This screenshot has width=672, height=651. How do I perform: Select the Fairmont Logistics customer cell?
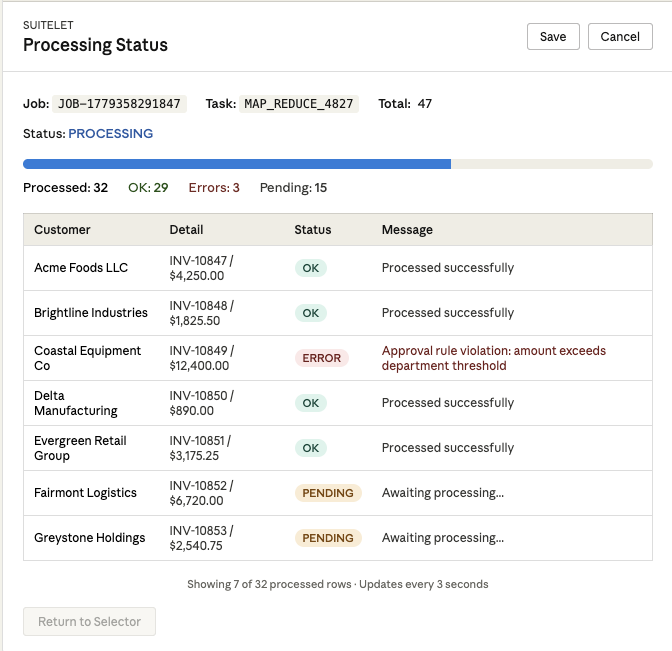tap(85, 493)
